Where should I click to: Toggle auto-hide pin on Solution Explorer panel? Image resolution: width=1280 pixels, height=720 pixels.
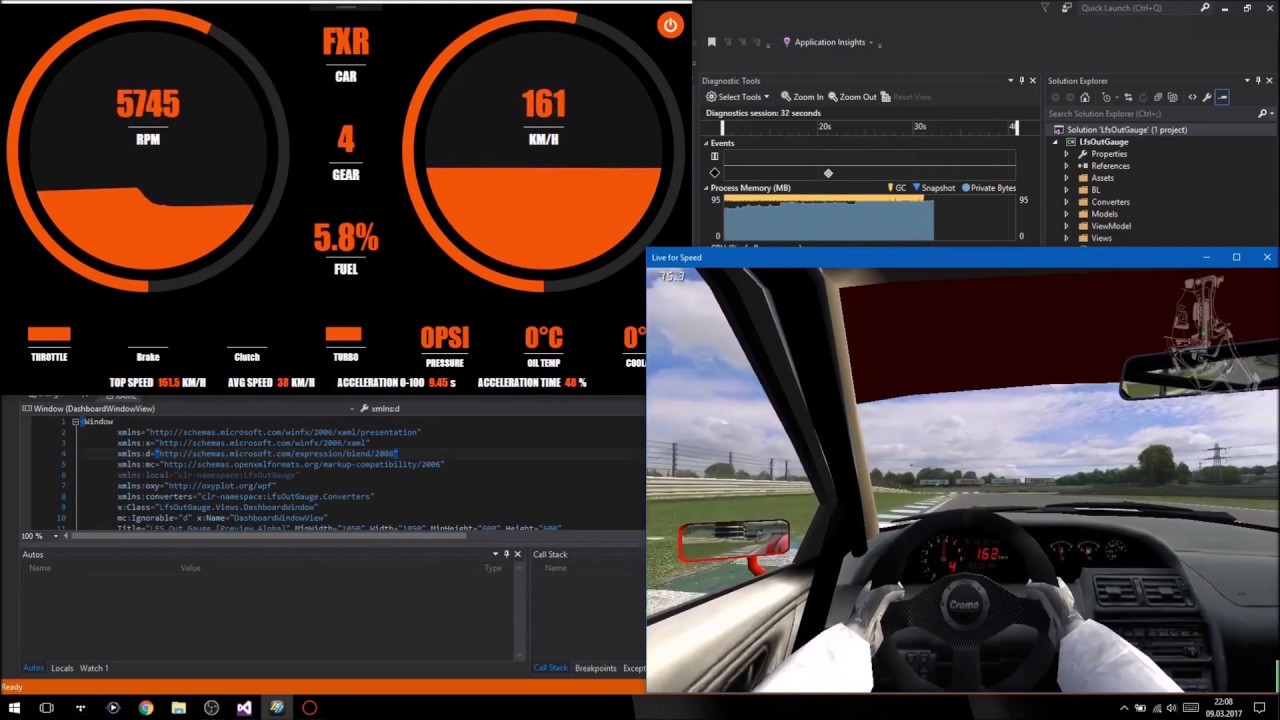point(1258,81)
